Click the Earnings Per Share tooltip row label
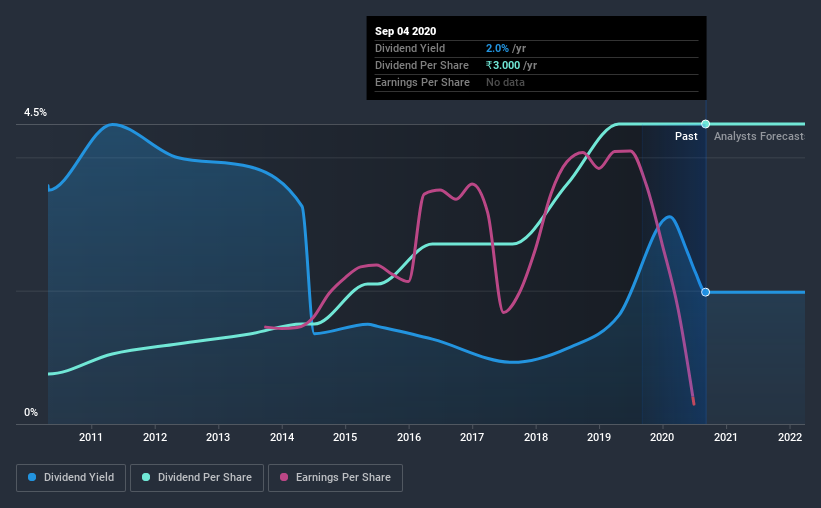 (x=422, y=82)
